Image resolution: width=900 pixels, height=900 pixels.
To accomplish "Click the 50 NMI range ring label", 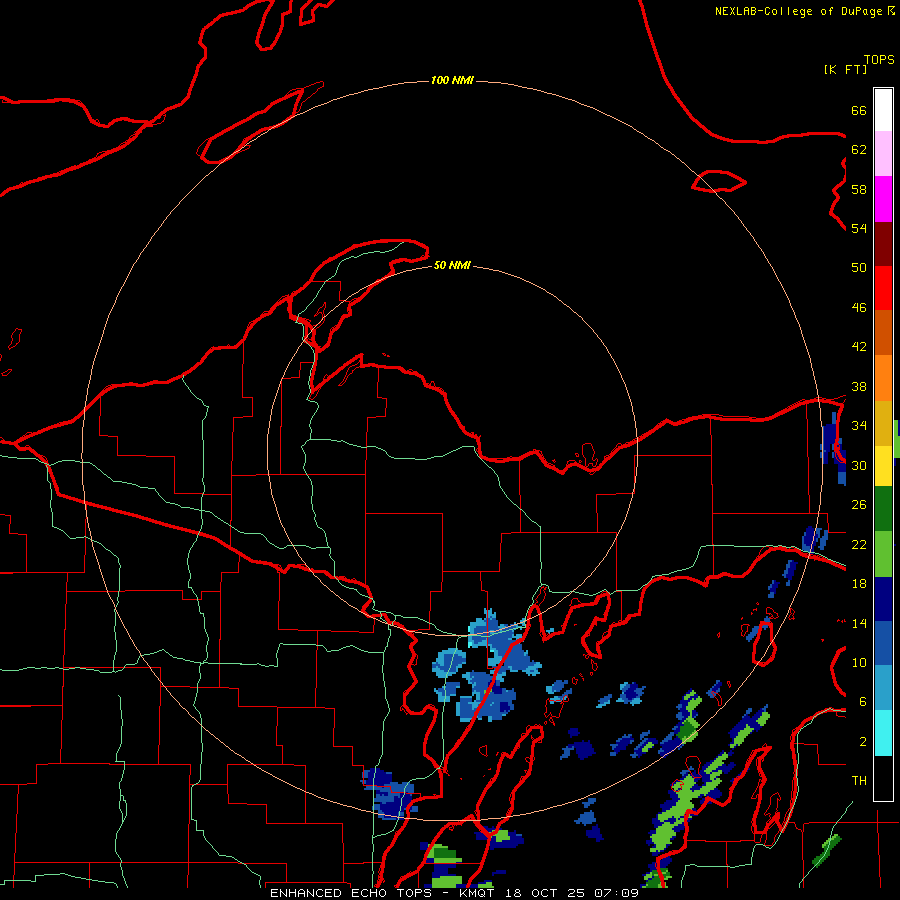I will coord(452,265).
